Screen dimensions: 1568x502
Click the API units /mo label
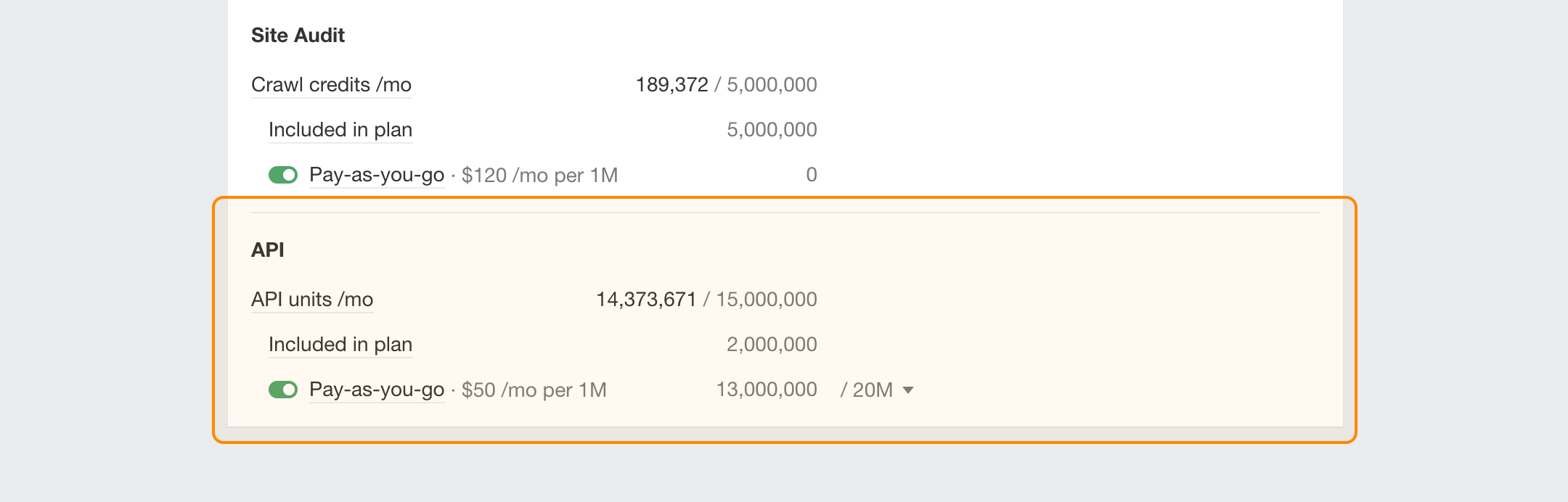click(x=312, y=300)
